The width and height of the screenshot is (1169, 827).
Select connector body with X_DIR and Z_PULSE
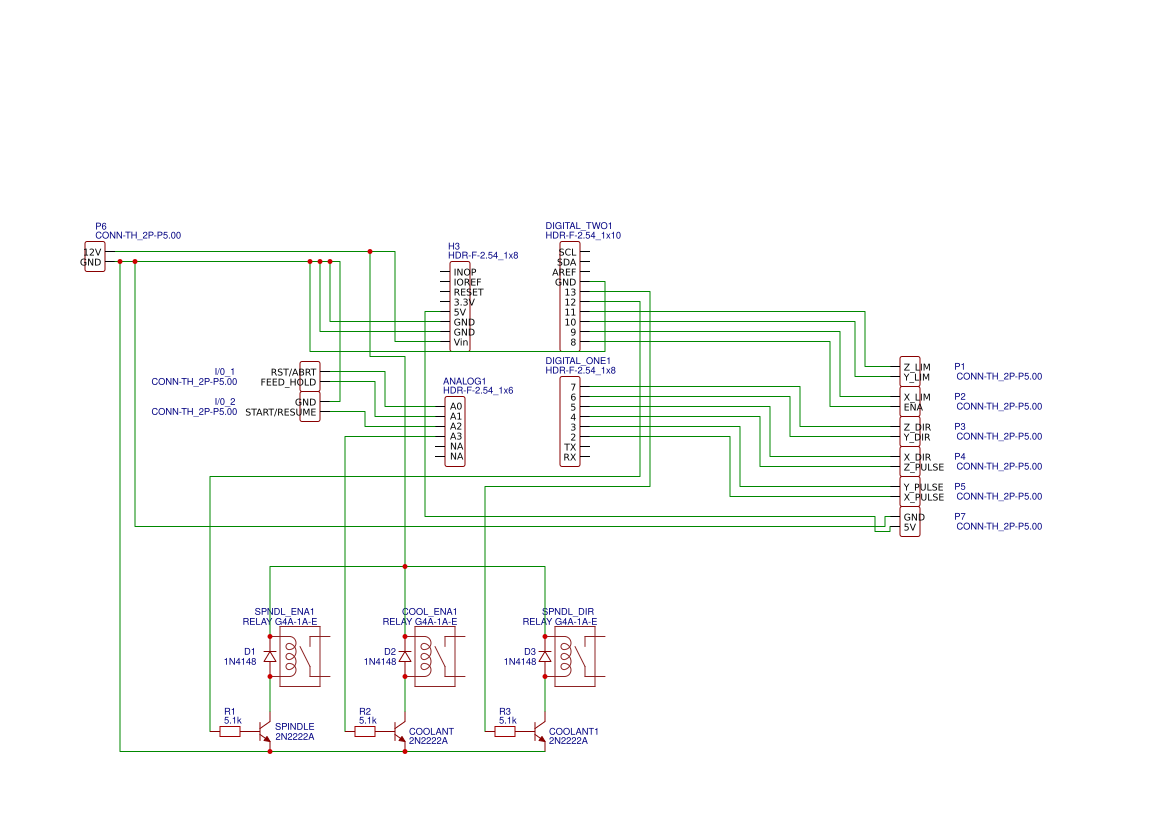910,462
